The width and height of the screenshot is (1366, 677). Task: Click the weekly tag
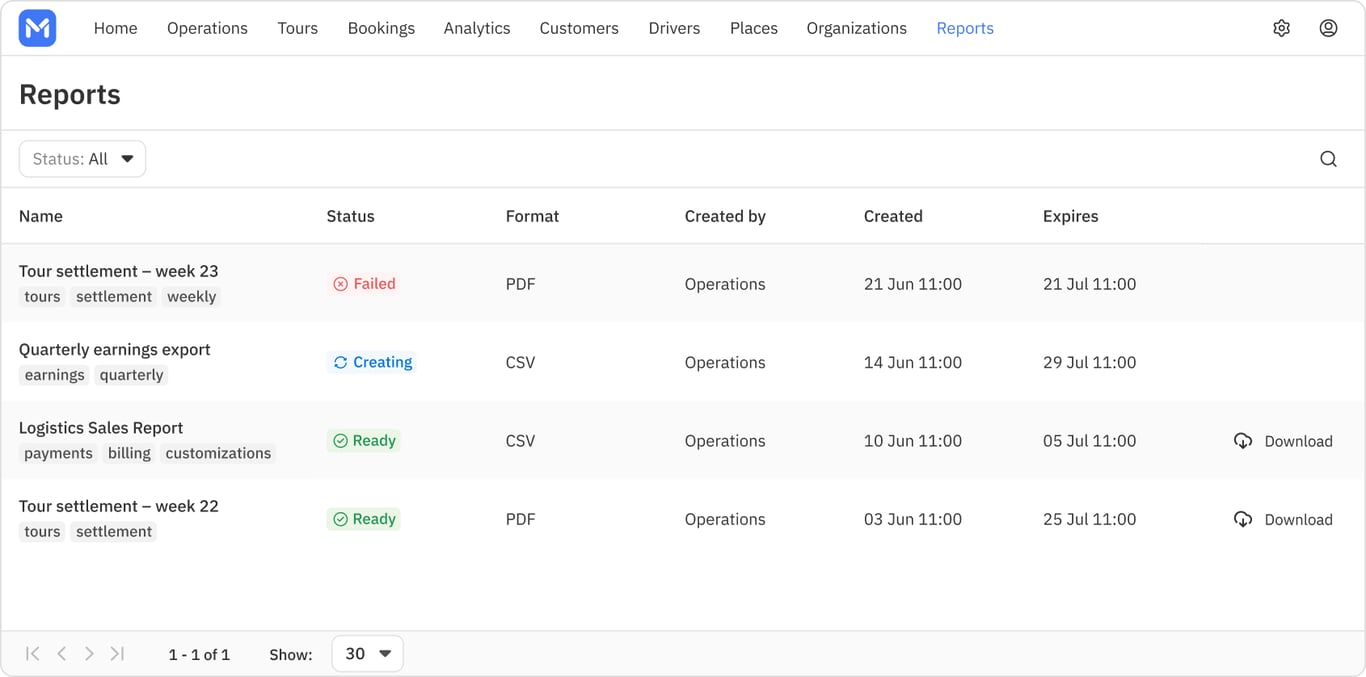[x=192, y=297]
